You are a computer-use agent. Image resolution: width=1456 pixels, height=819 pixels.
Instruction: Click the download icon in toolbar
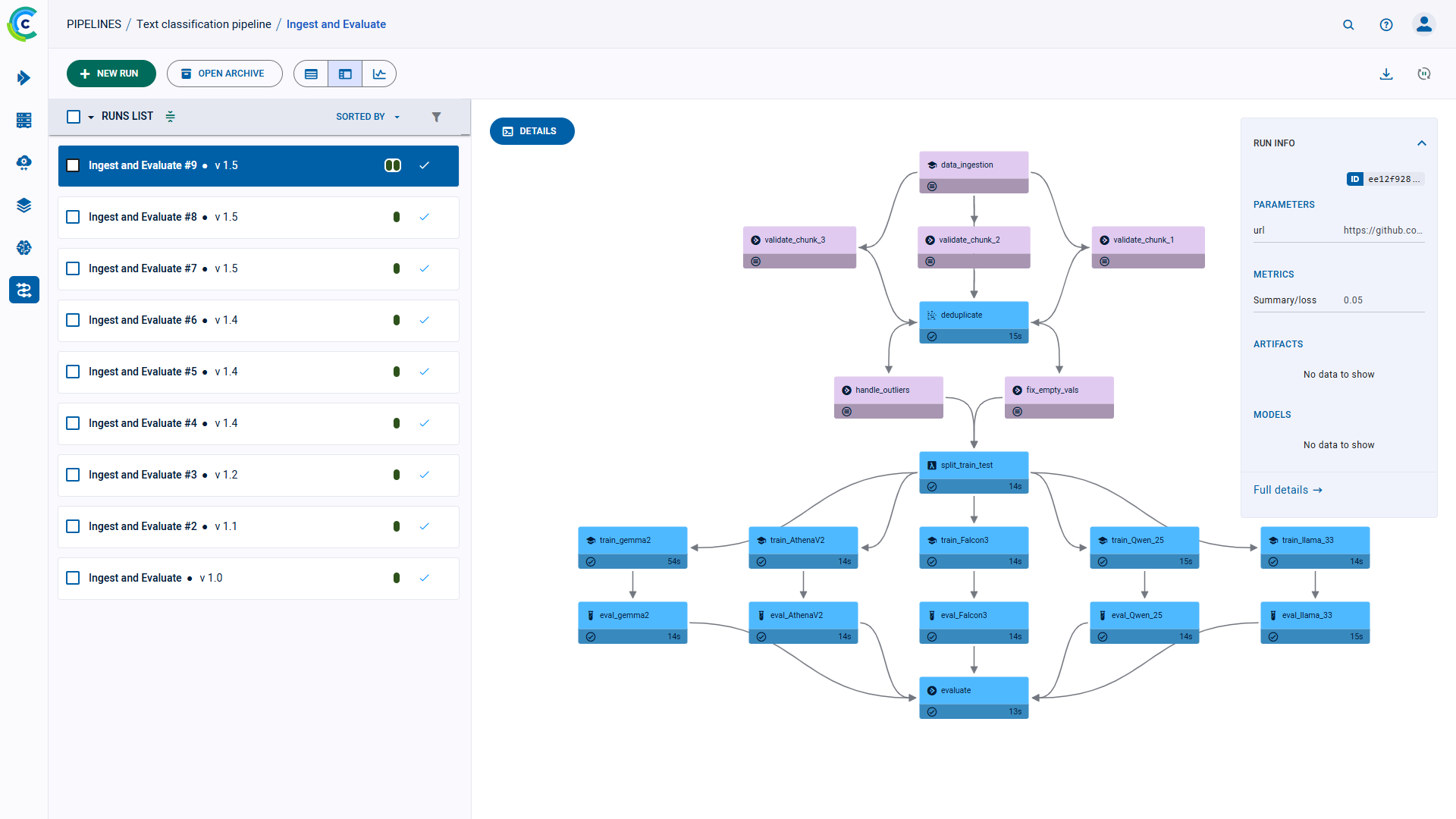(x=1386, y=74)
